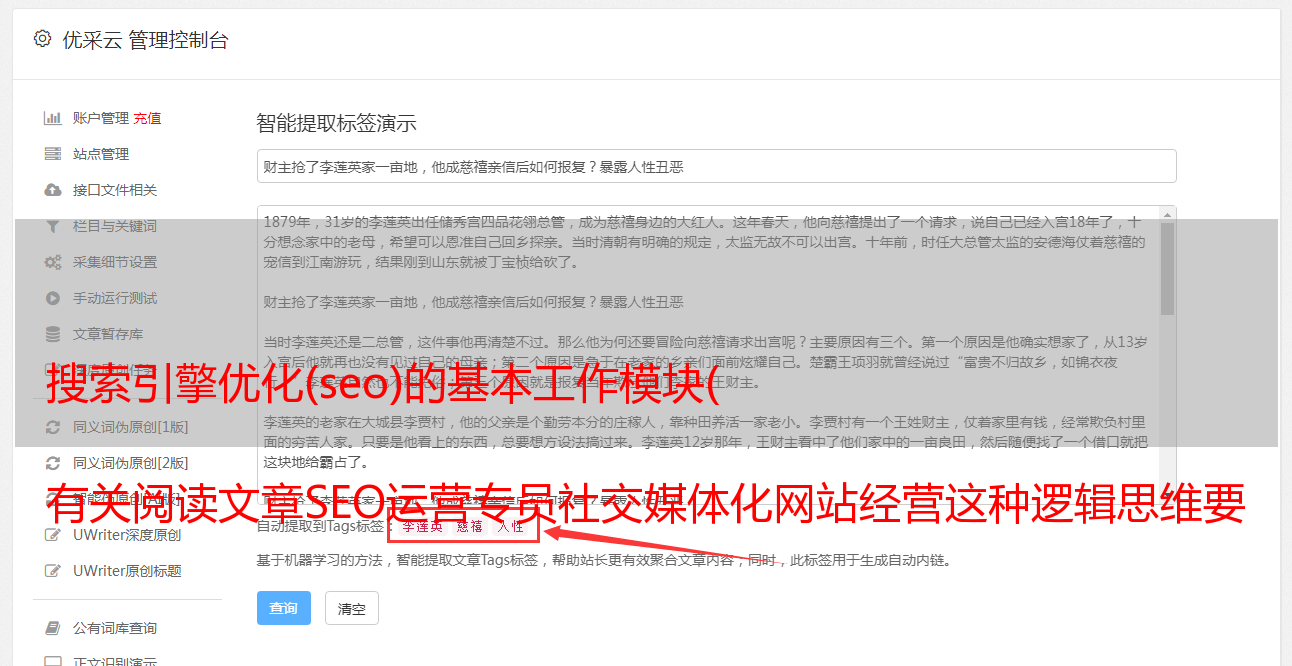Click the gear icon beside 优采云 管理控制台
1292x666 pixels.
pos(42,39)
